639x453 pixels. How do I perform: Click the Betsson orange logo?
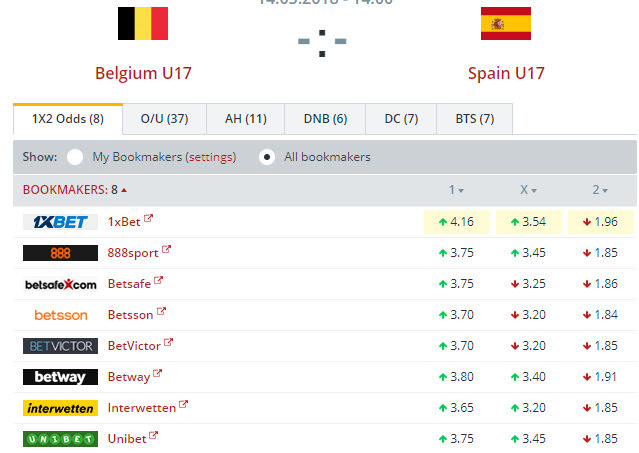60,315
